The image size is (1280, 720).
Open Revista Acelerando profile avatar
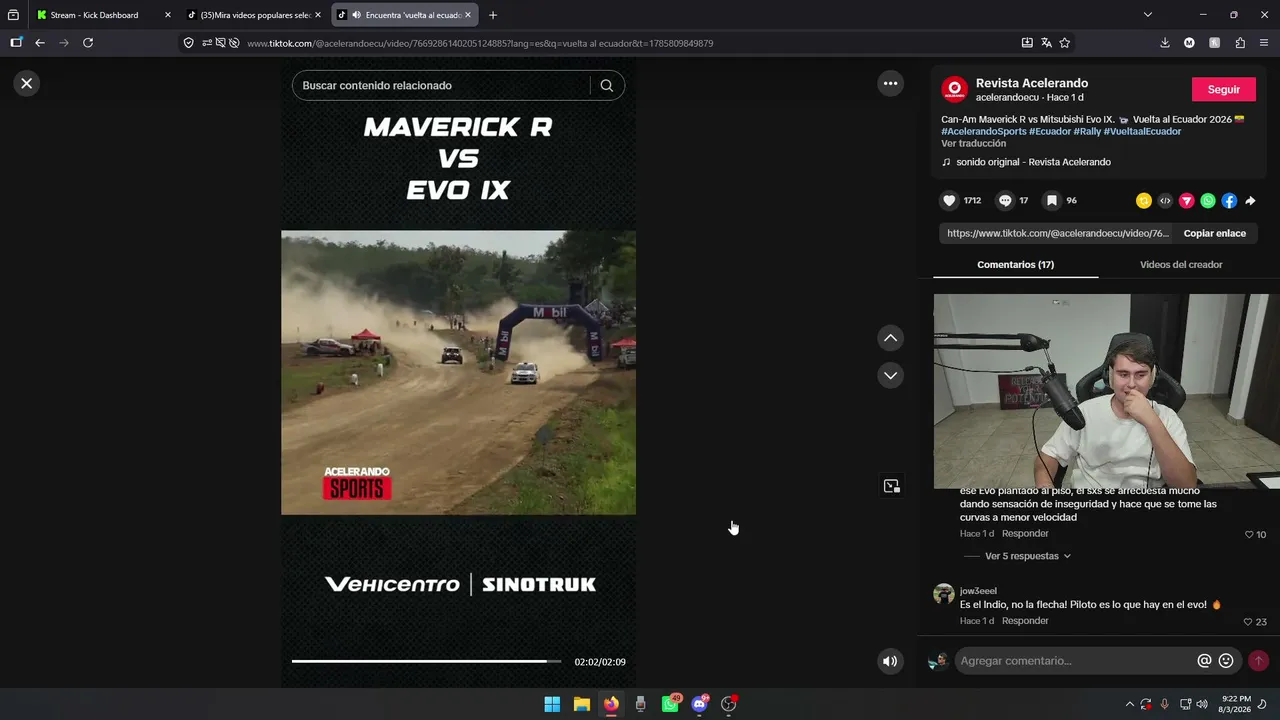(954, 89)
